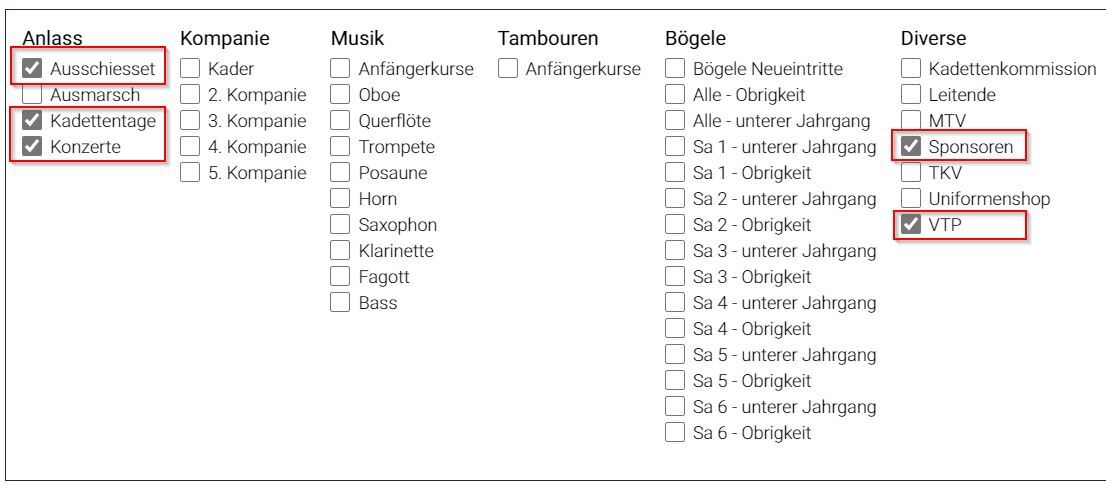Uncheck the Kadettentage option
This screenshot has height=491, width=1106.
tap(32, 121)
